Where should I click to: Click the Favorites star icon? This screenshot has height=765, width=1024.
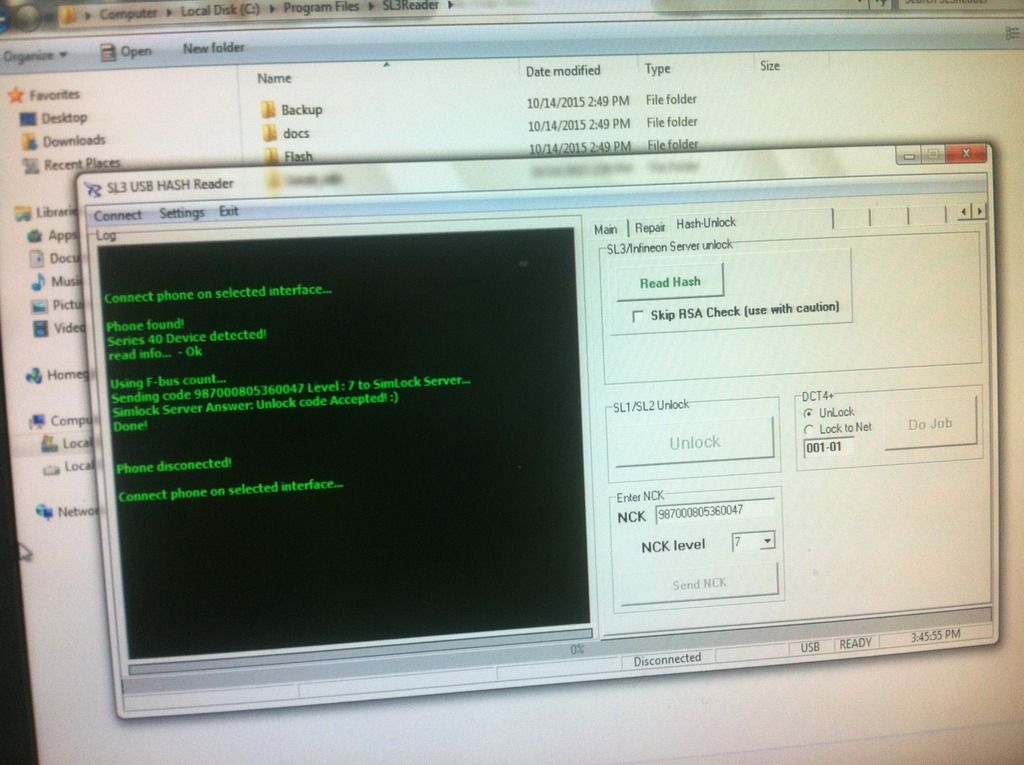click(15, 95)
